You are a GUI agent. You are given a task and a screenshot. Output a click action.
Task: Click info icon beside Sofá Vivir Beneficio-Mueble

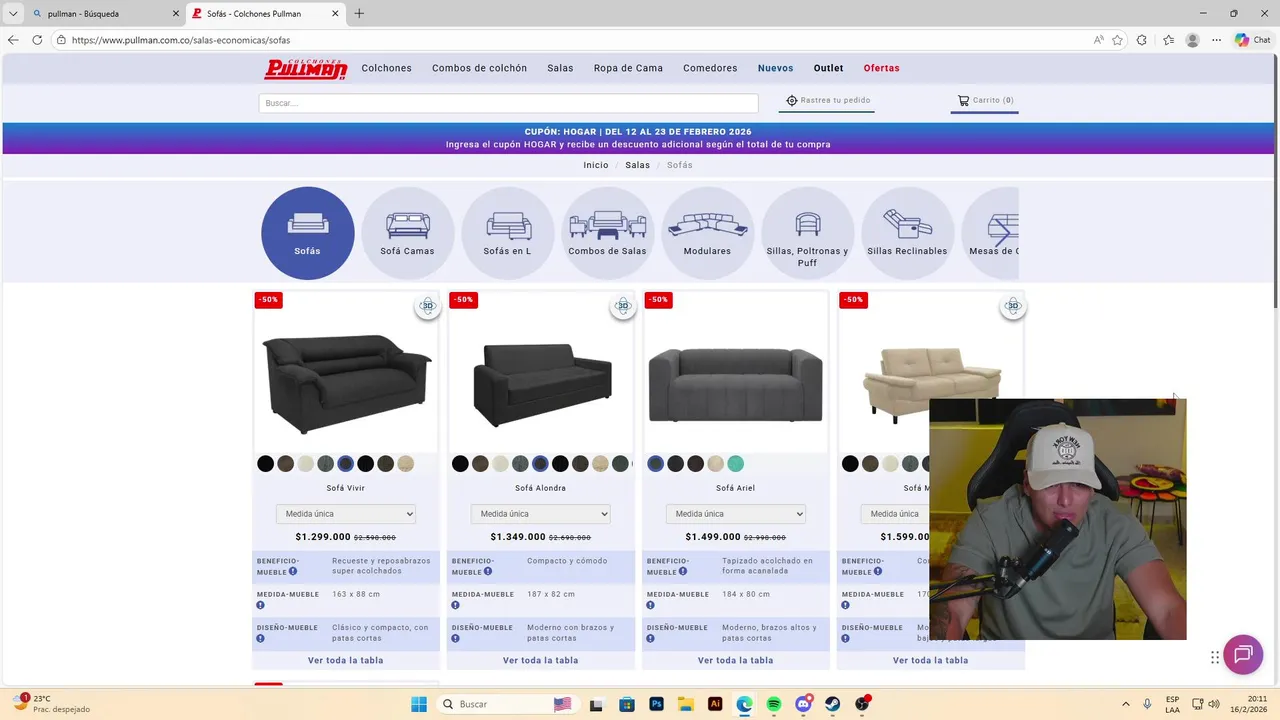tap(293, 572)
